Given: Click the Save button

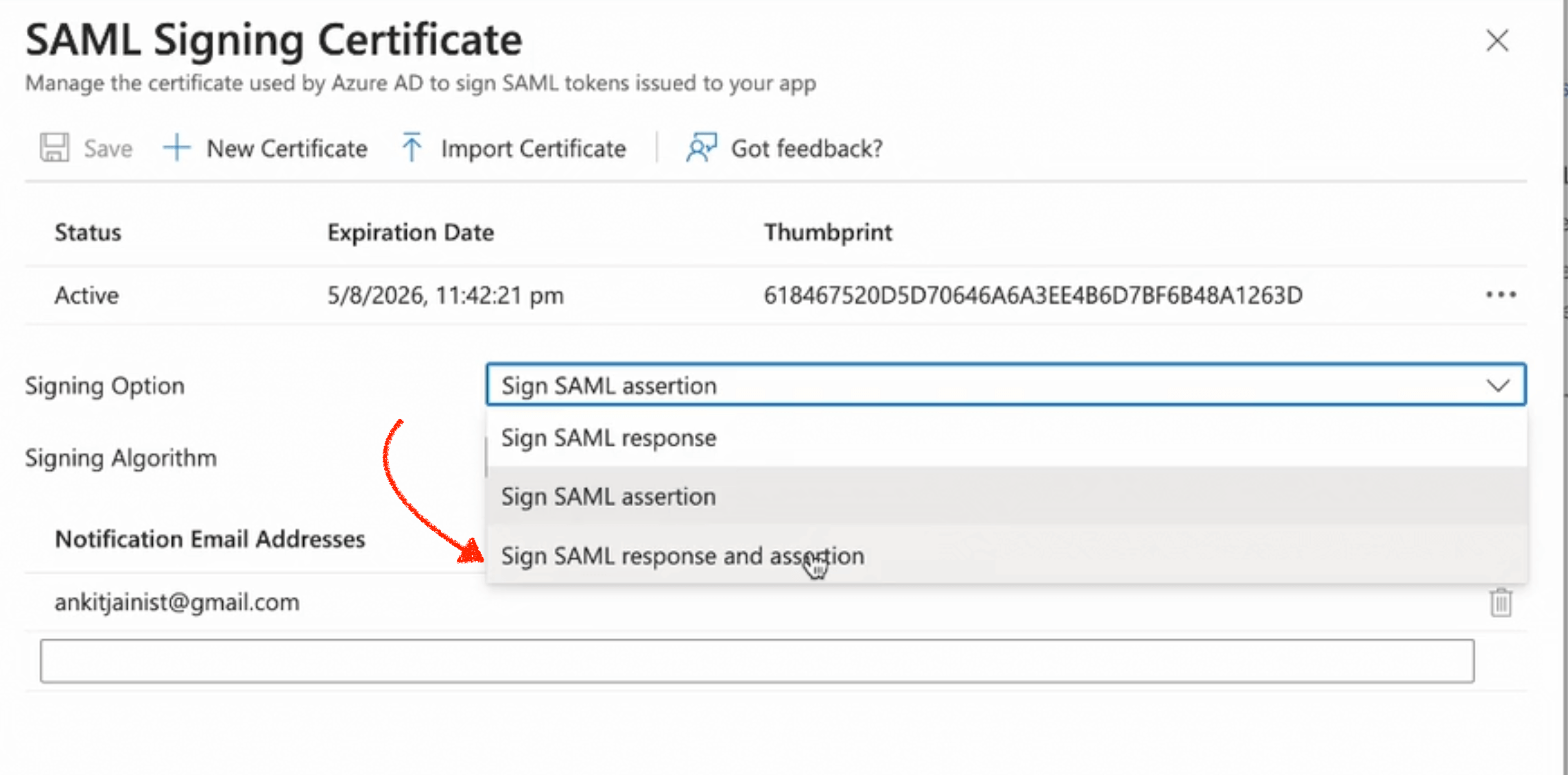Looking at the screenshot, I should tap(107, 147).
